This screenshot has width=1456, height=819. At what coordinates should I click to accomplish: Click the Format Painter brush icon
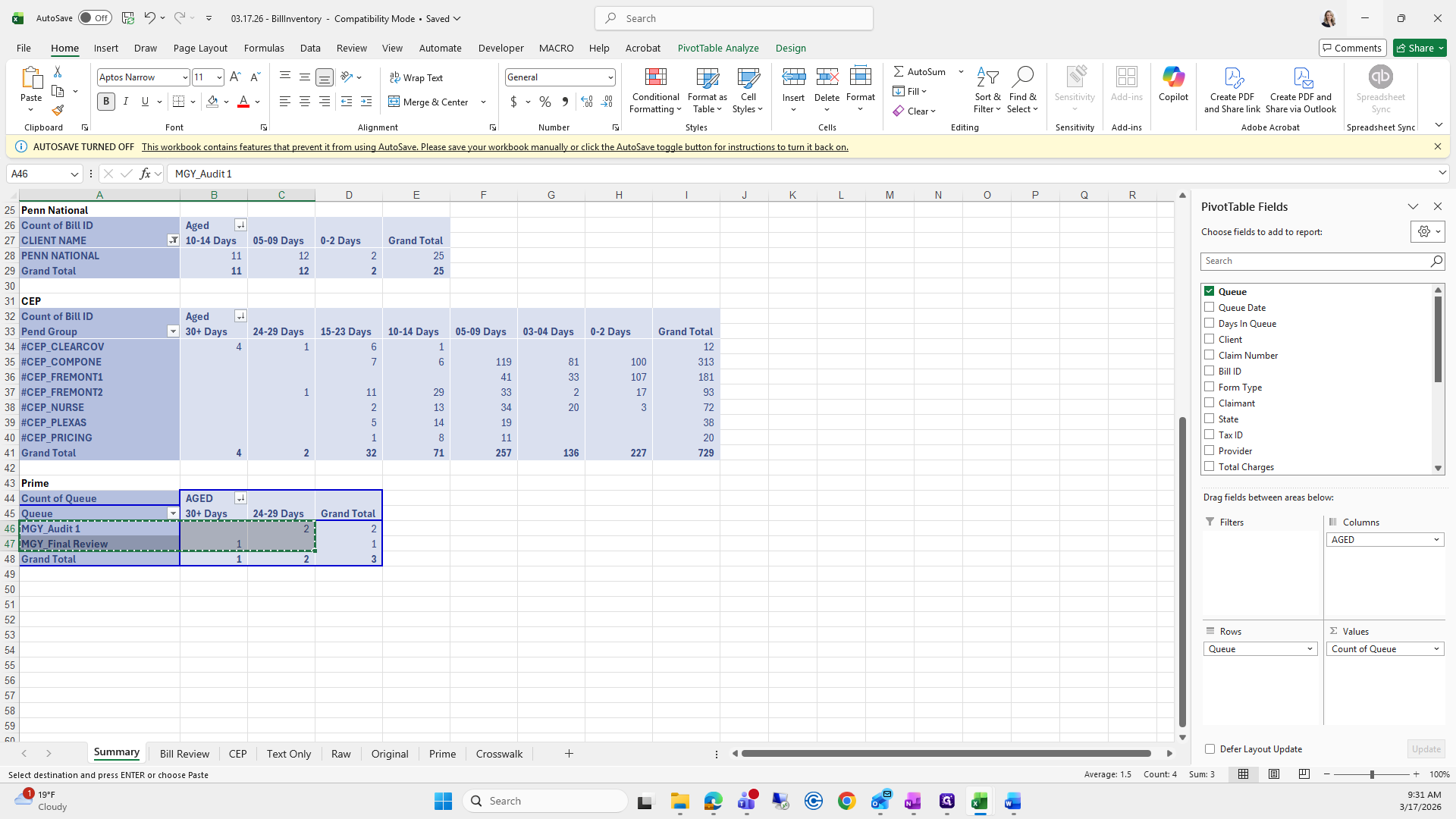click(58, 110)
